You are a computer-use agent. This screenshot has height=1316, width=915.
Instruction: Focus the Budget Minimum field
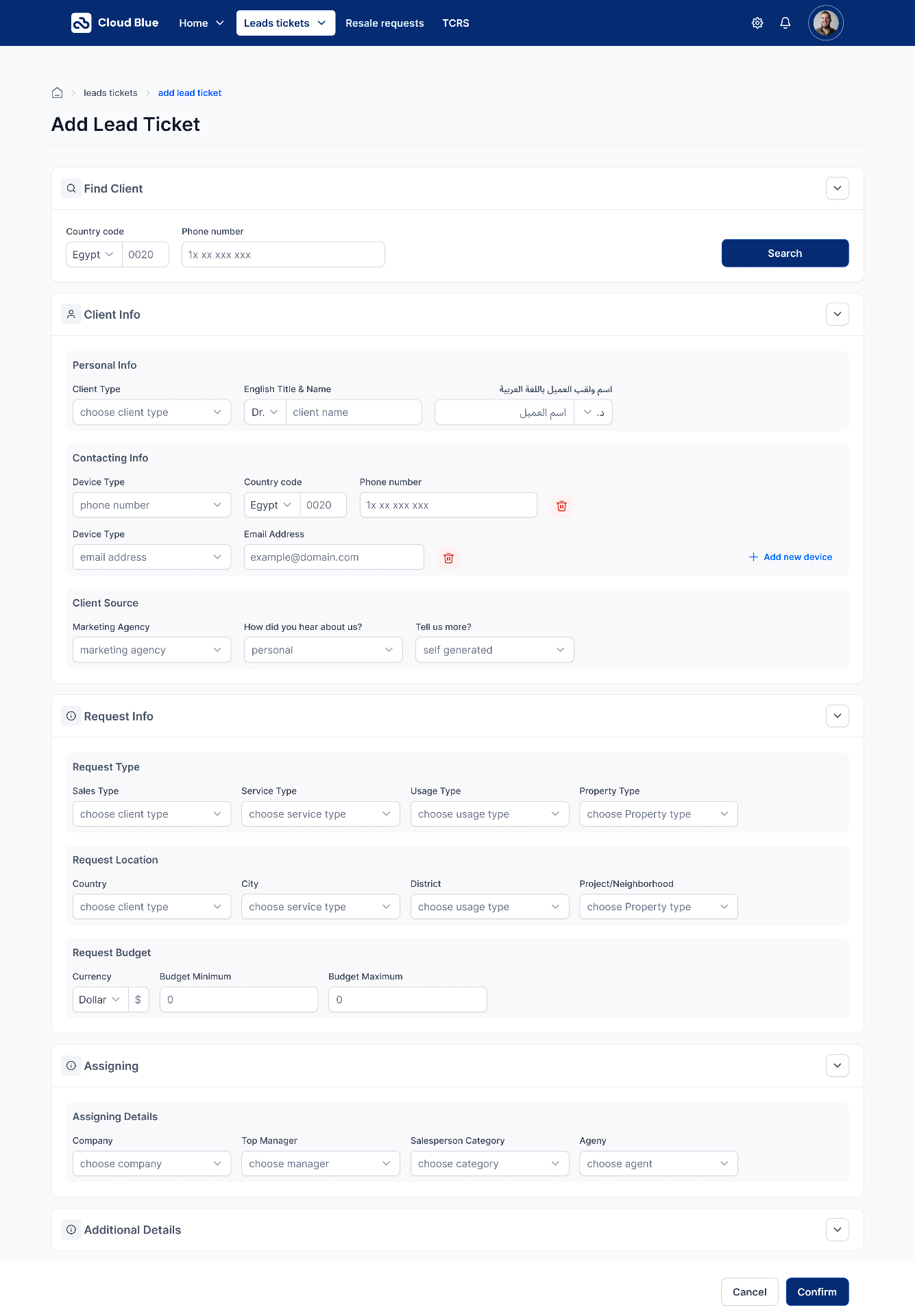pyautogui.click(x=239, y=1000)
